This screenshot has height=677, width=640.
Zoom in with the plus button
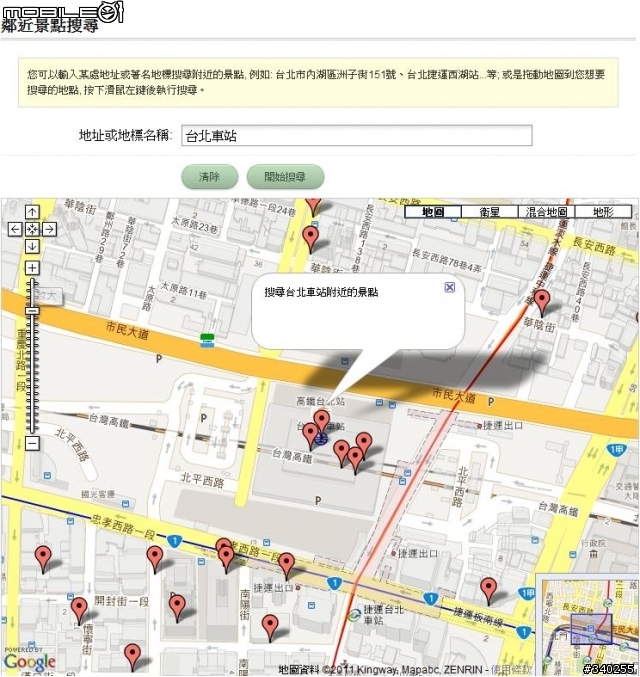point(32,268)
